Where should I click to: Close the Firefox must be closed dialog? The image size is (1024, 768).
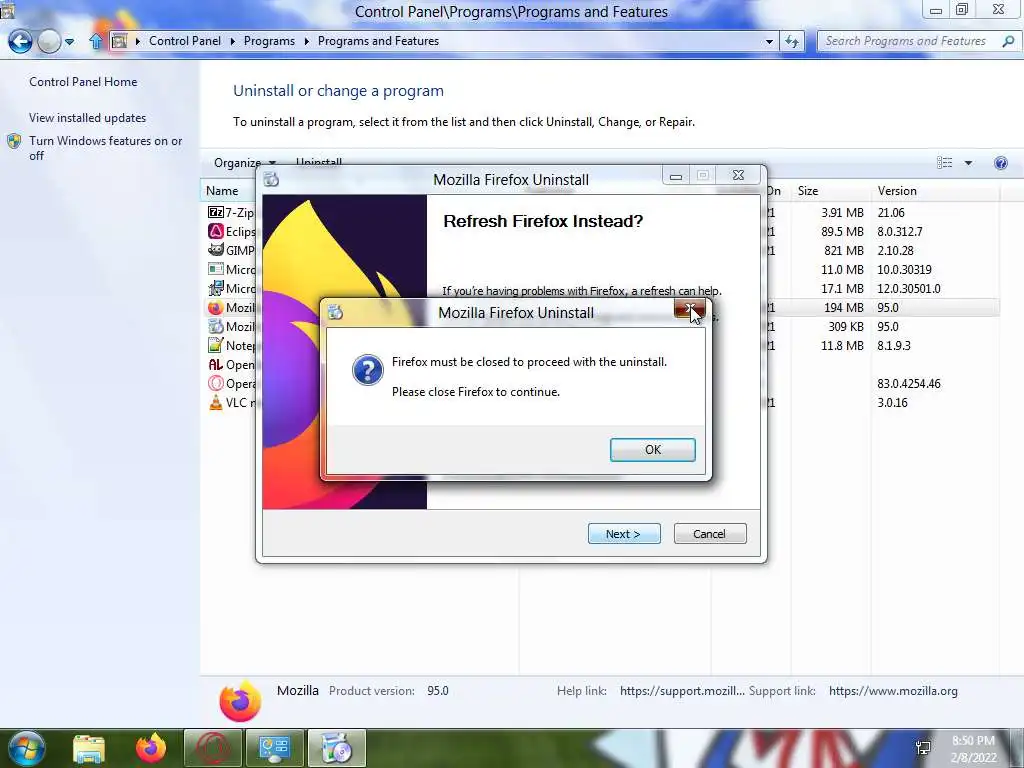tap(690, 310)
